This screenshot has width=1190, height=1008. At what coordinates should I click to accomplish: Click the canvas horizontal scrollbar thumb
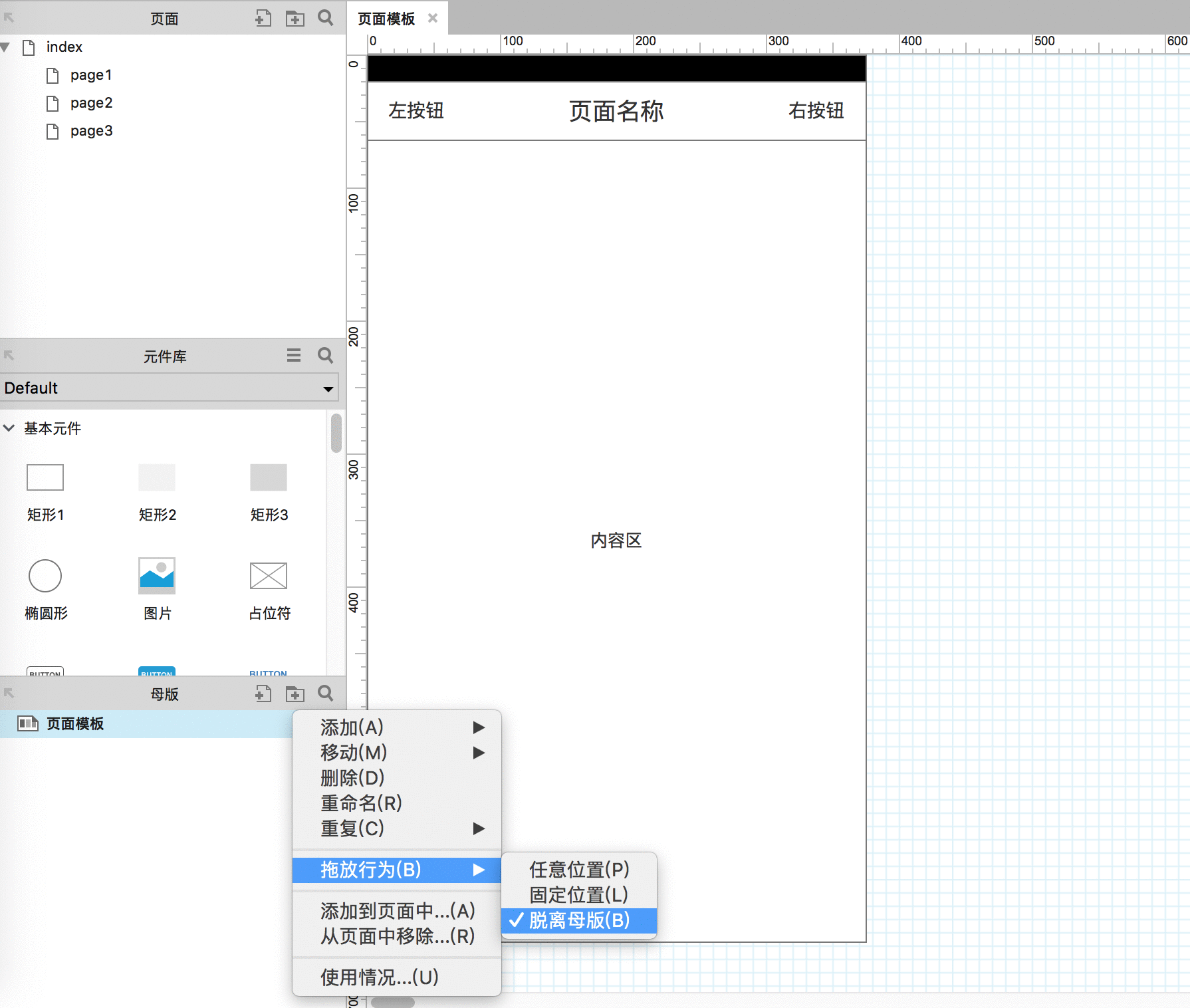pyautogui.click(x=392, y=1002)
